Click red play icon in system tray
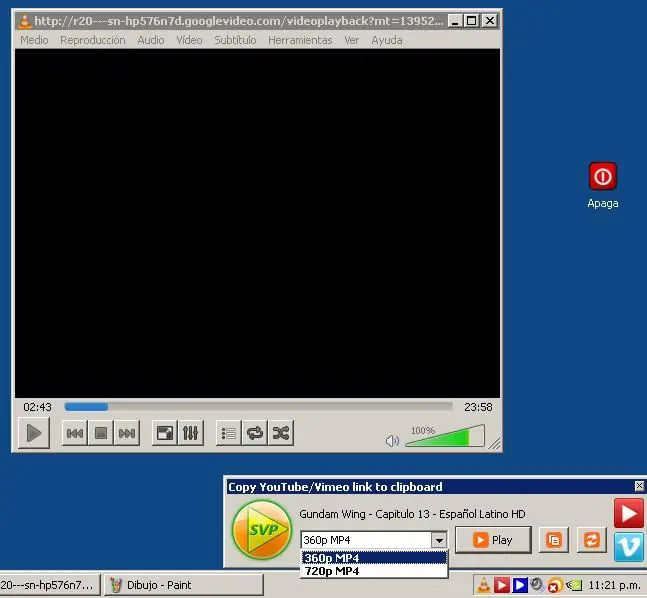This screenshot has width=647, height=598. click(501, 585)
